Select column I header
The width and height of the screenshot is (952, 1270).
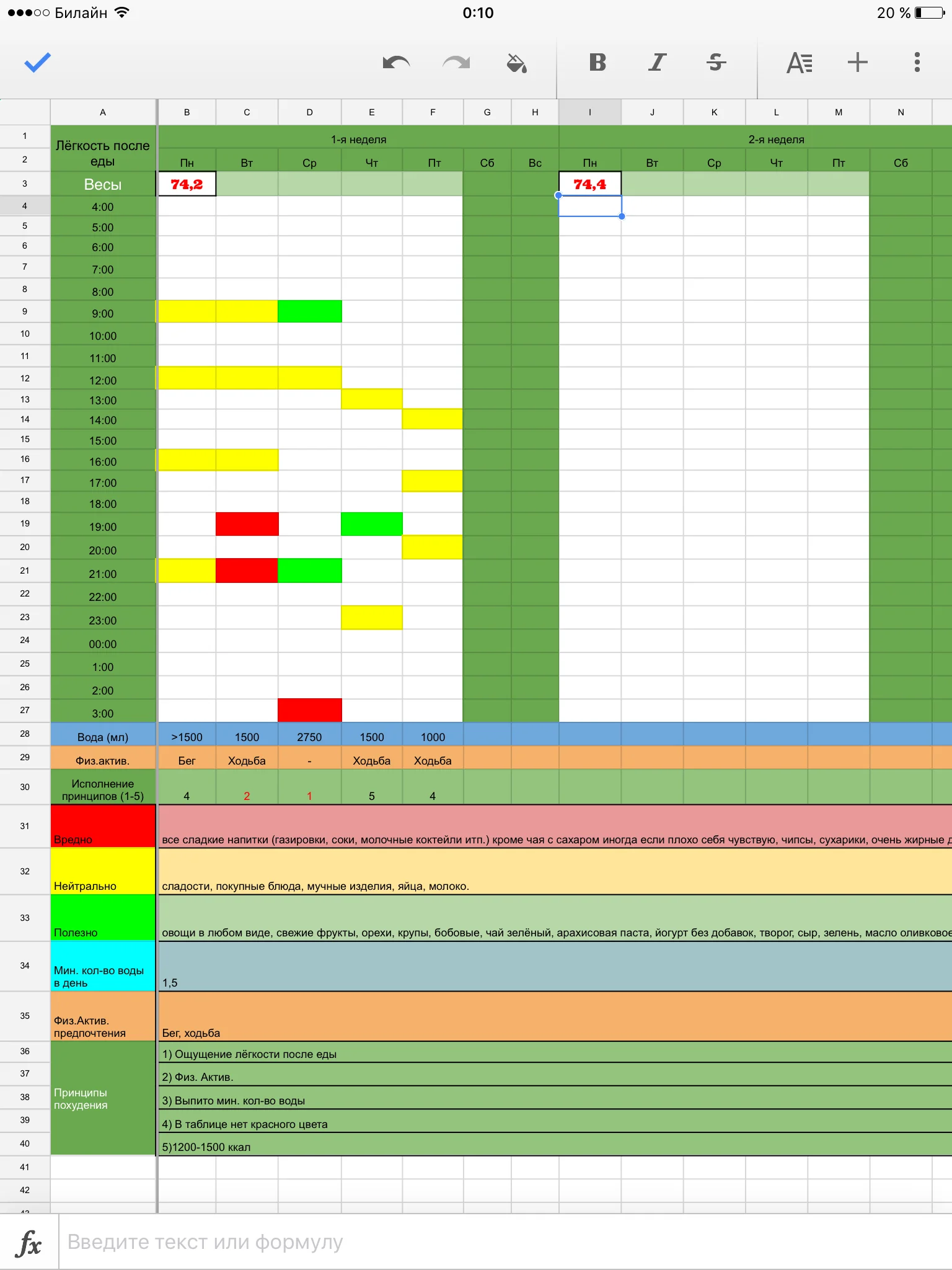(x=590, y=112)
